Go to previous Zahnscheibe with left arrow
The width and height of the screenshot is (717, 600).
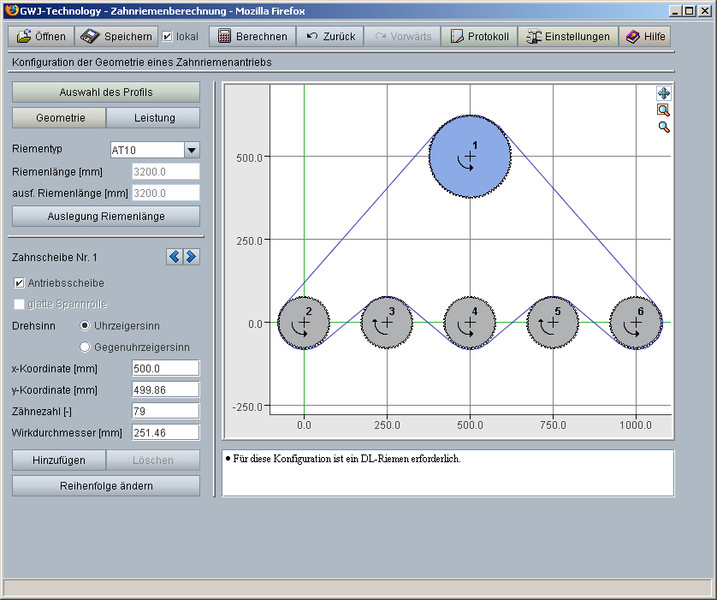click(174, 257)
